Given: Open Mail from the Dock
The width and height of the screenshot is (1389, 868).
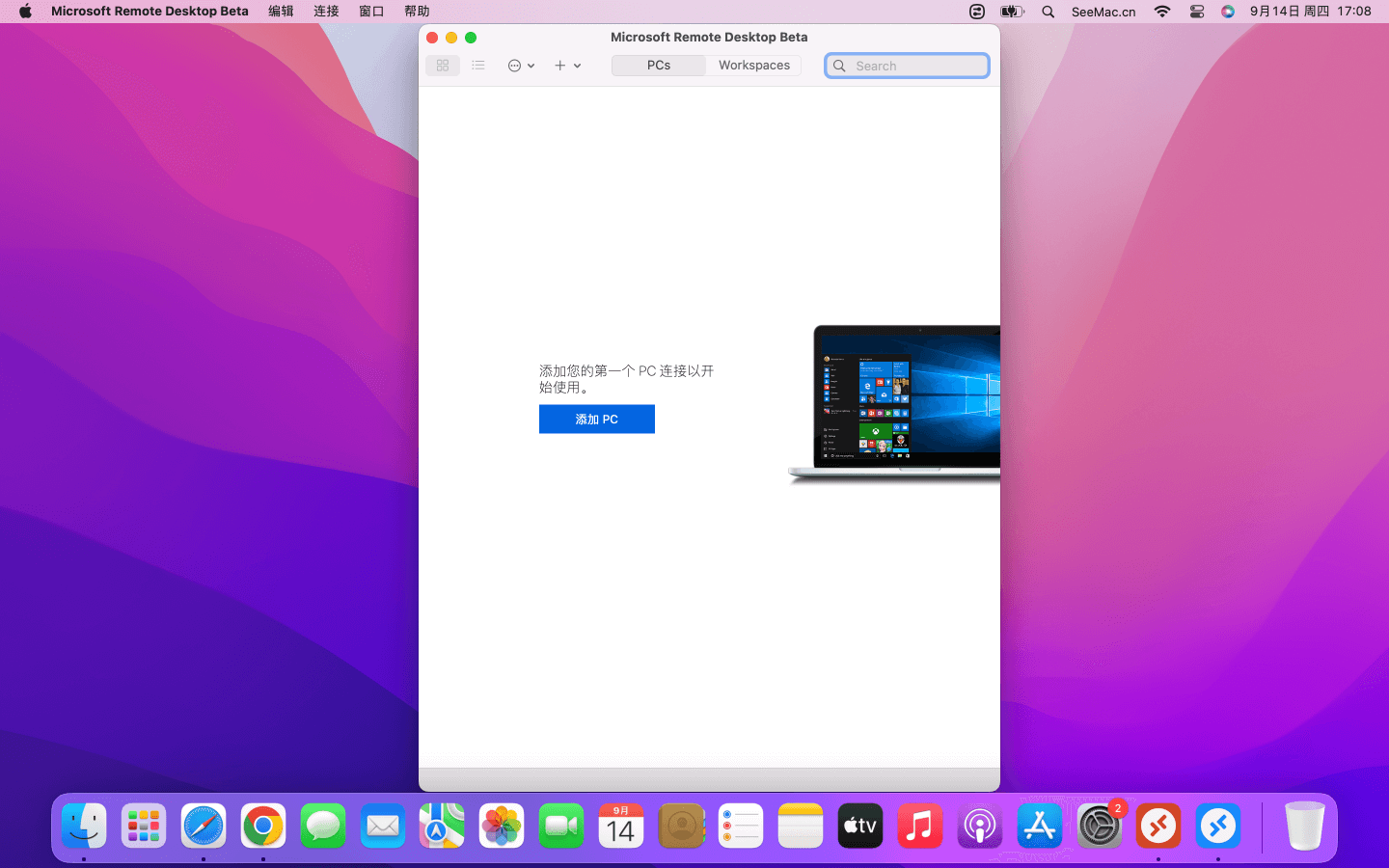Looking at the screenshot, I should point(383,827).
